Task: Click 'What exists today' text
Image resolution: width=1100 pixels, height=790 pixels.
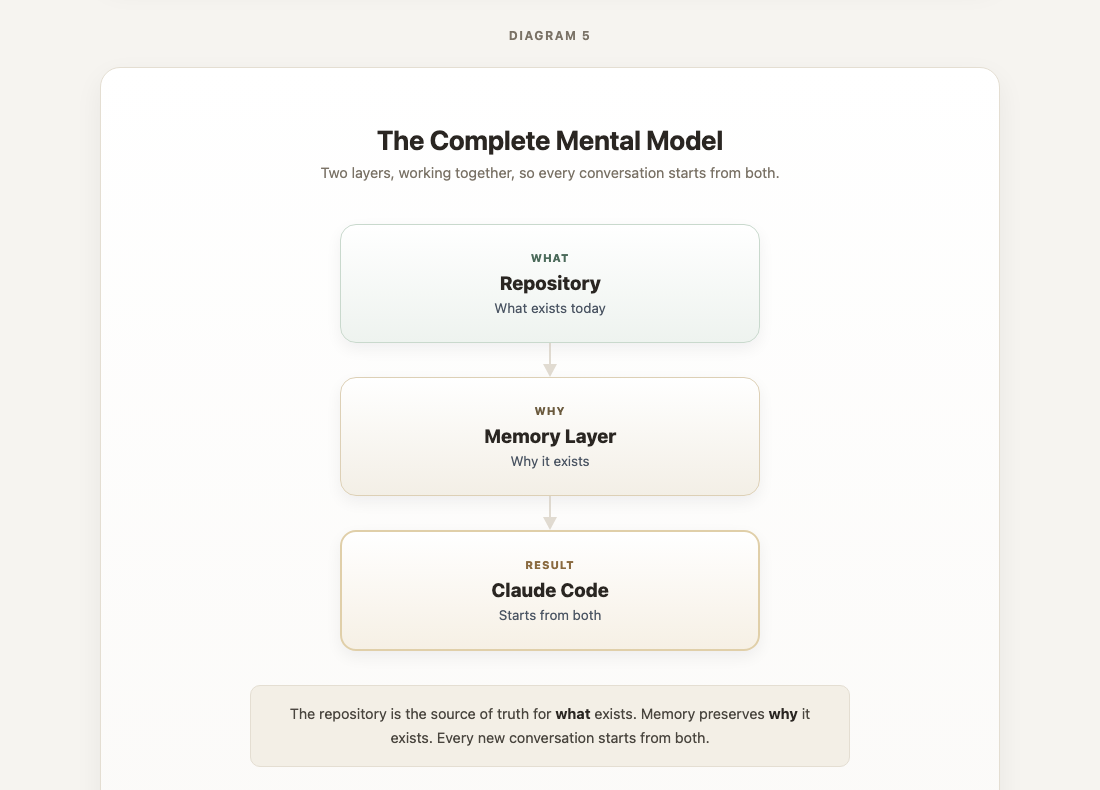Action: click(549, 309)
